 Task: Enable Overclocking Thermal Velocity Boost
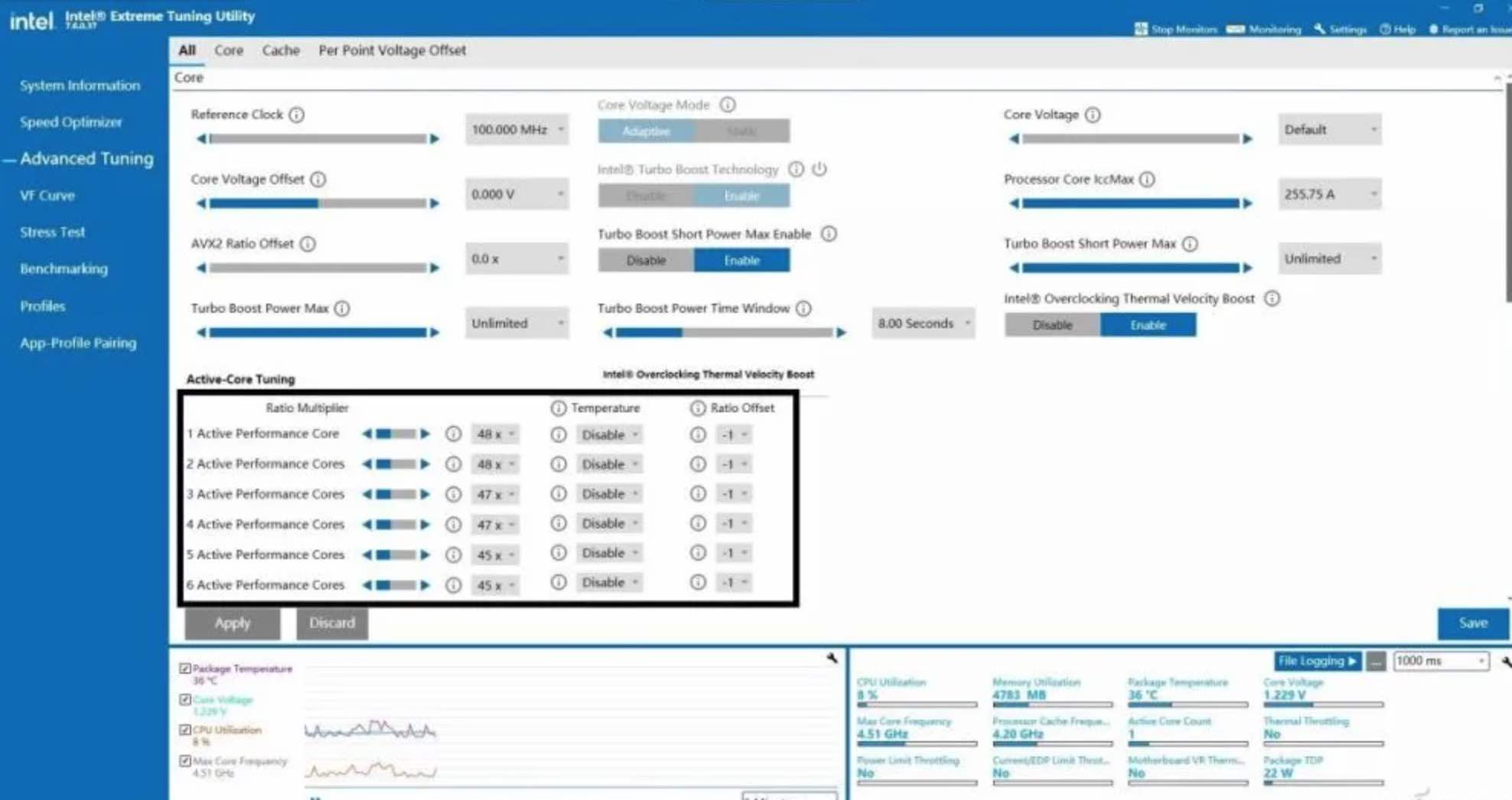coord(1148,325)
